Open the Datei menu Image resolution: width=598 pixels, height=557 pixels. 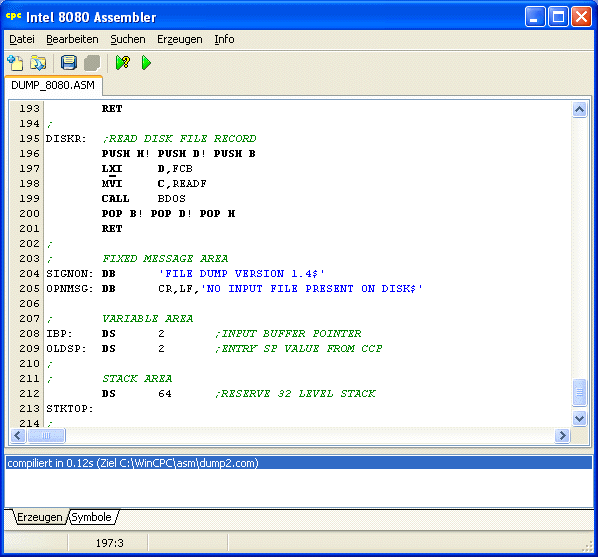coord(22,39)
